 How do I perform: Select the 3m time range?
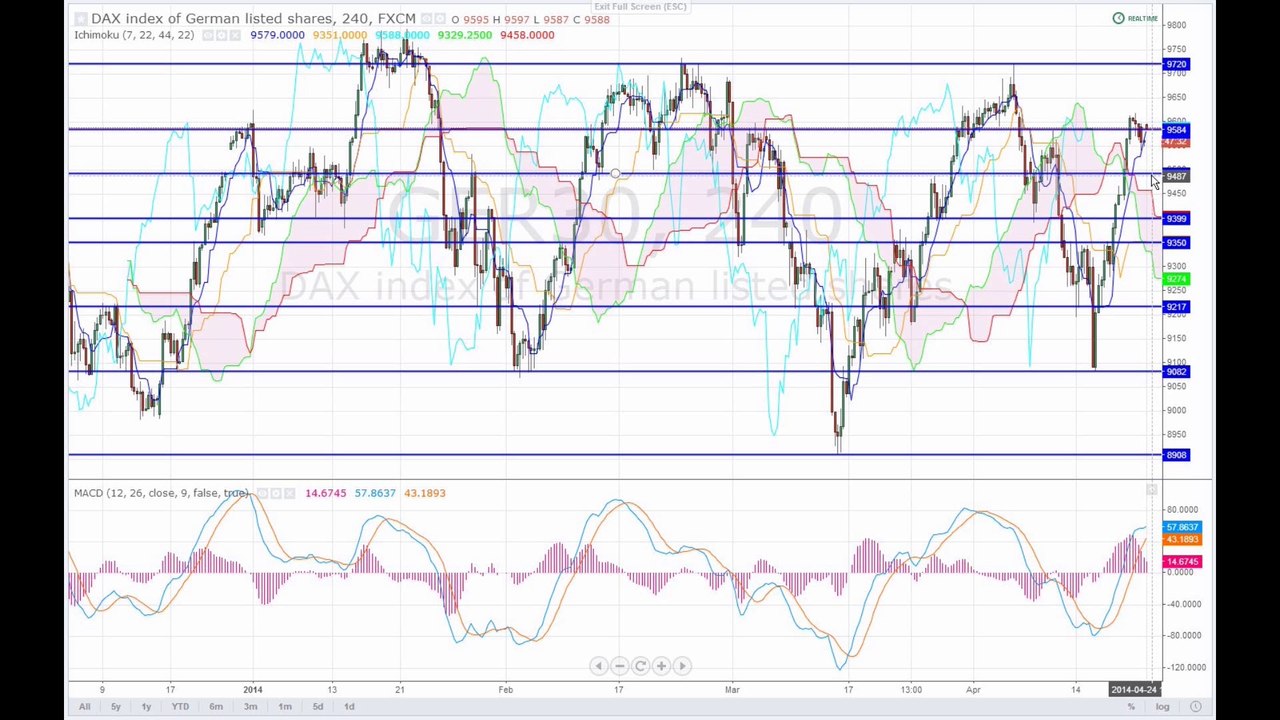coord(250,707)
